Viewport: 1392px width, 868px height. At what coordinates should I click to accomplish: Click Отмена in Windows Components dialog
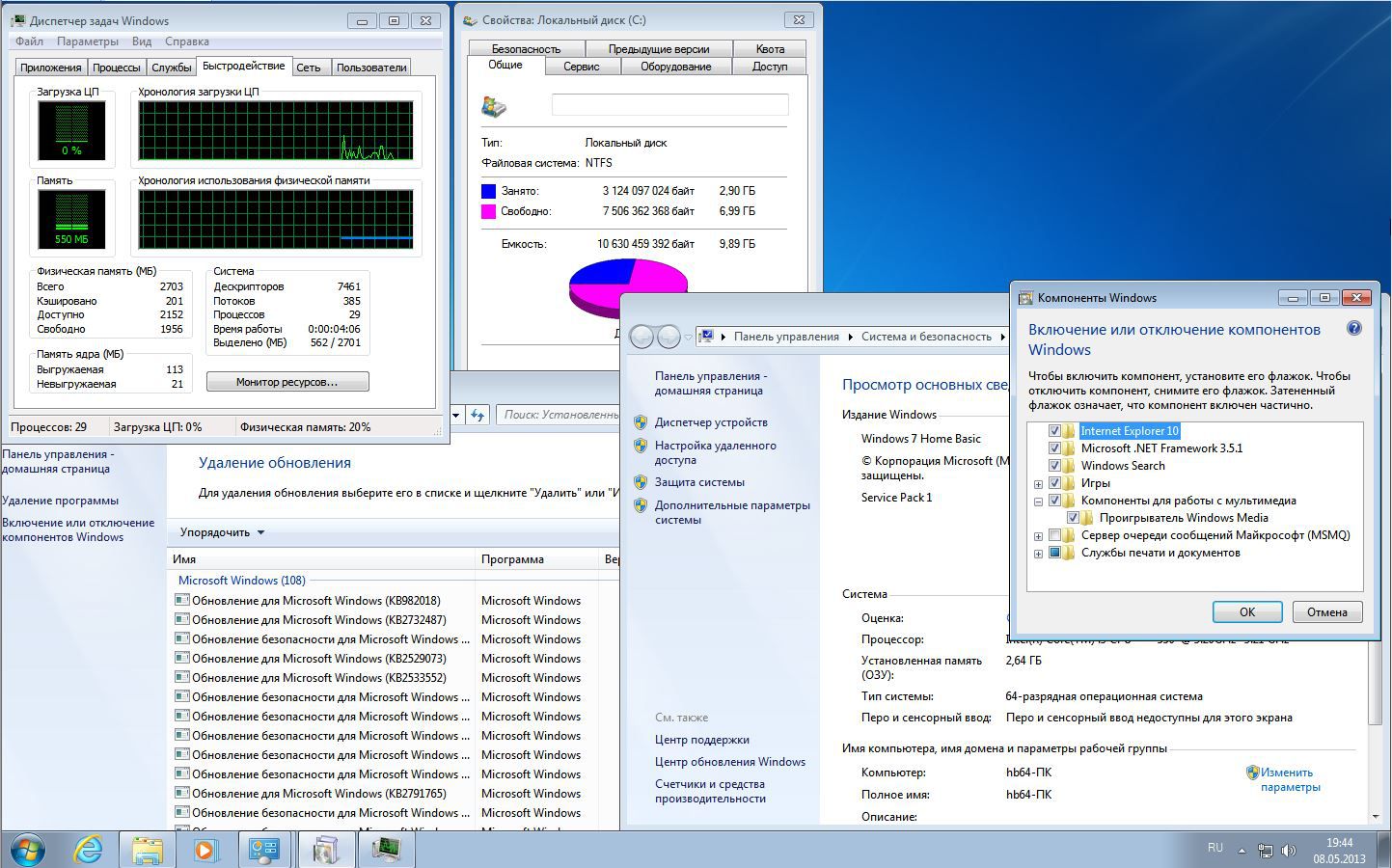tap(1326, 611)
